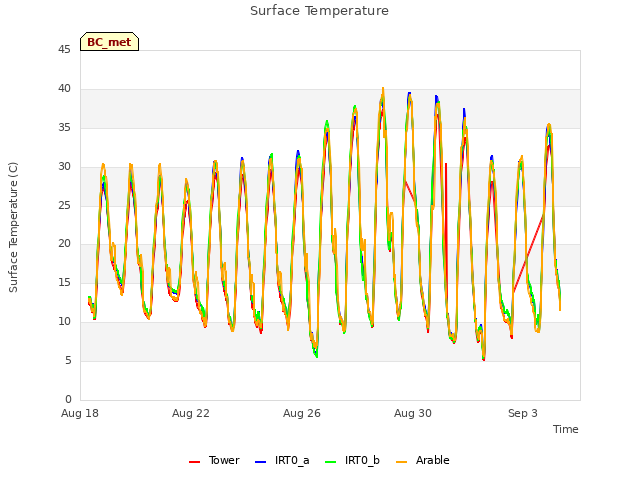Click the 30 y-axis tick label
Screen dimensions: 640x480
pyautogui.click(x=64, y=166)
